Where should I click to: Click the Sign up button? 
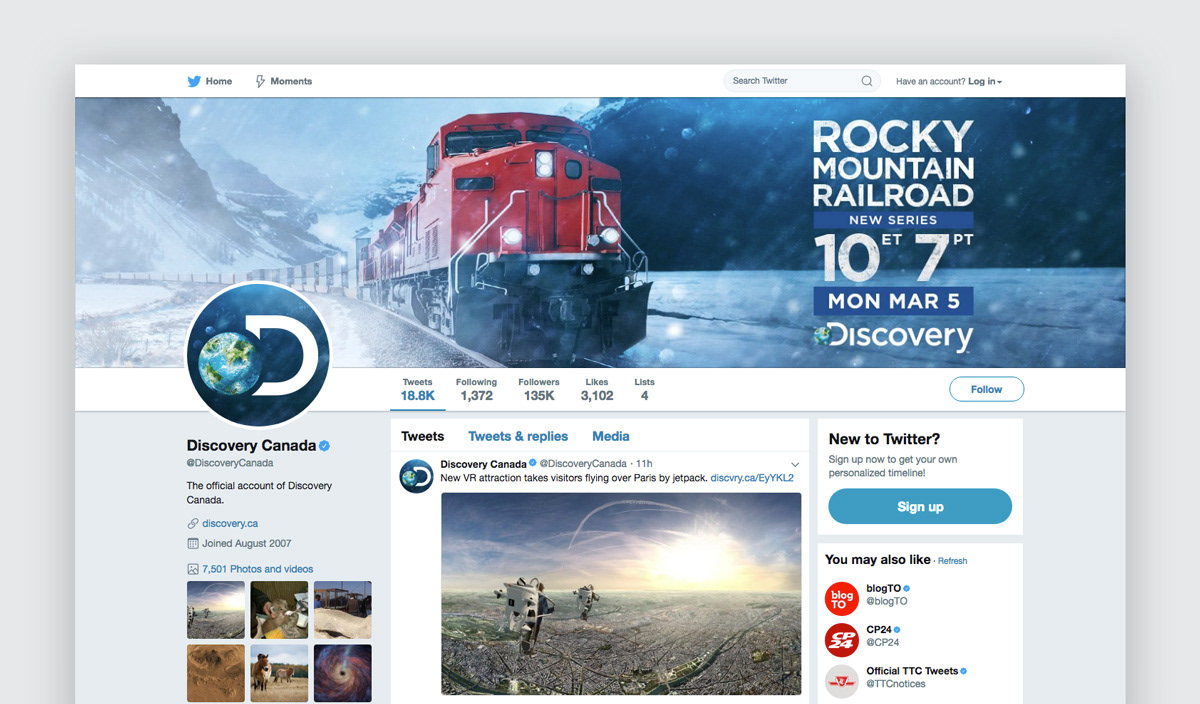920,506
